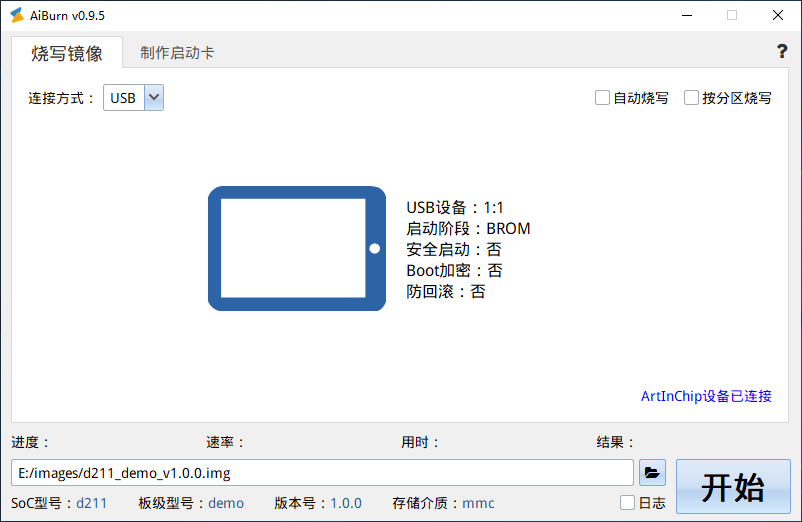This screenshot has height=522, width=802.
Task: Click the 启动阶段：BROM text
Action: [x=468, y=229]
